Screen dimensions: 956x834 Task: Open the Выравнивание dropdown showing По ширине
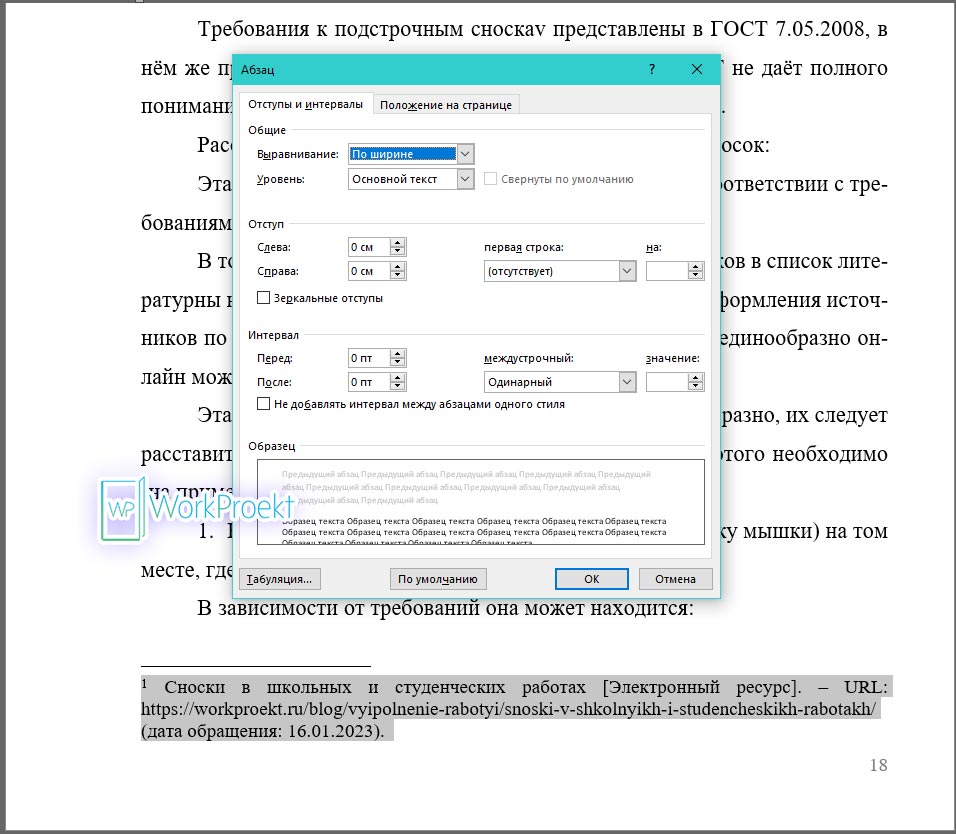pyautogui.click(x=466, y=153)
